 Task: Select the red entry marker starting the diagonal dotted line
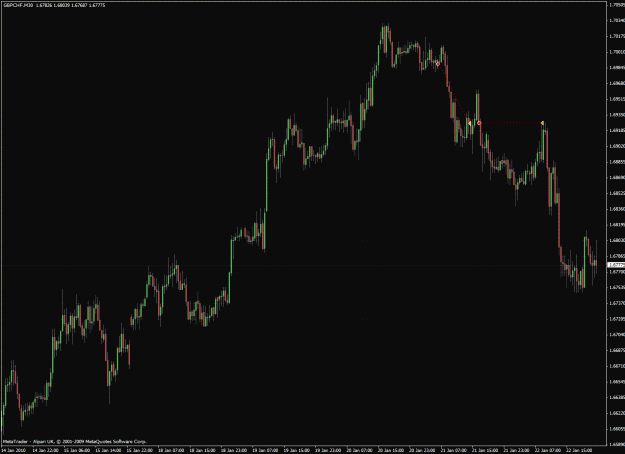click(438, 64)
